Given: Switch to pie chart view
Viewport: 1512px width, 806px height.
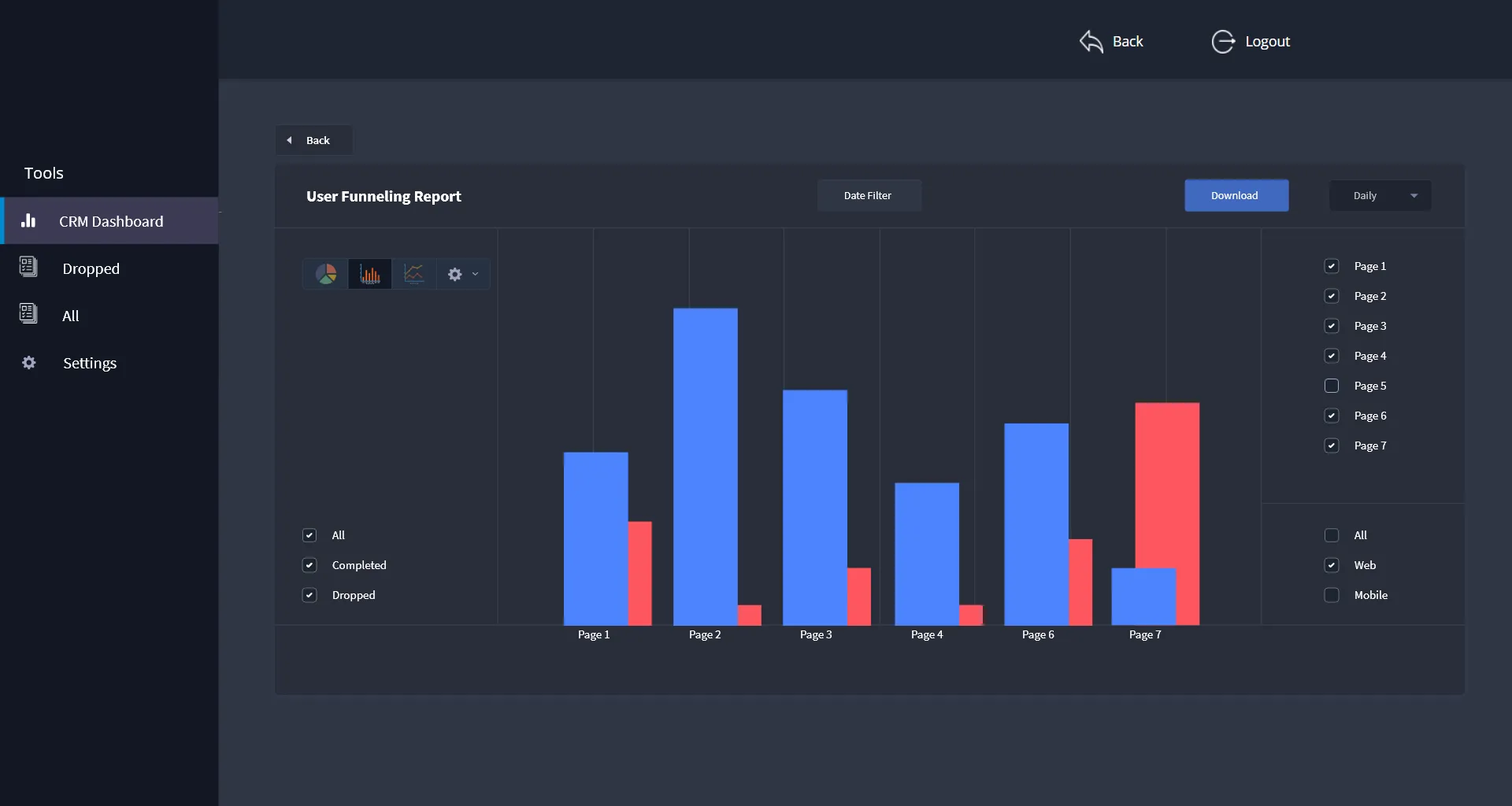Looking at the screenshot, I should [x=326, y=274].
